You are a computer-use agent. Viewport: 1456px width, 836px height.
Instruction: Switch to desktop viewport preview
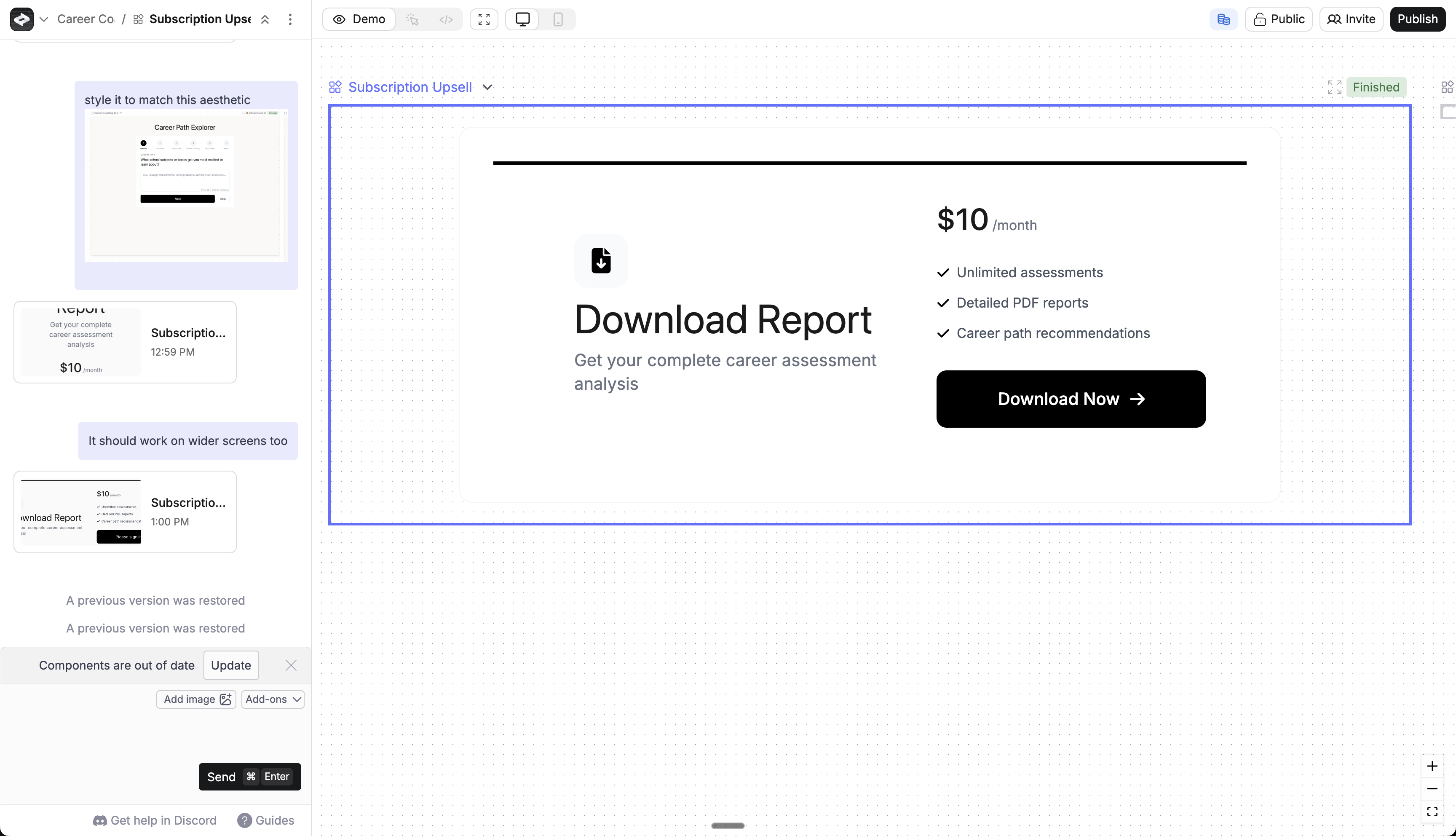tap(522, 19)
